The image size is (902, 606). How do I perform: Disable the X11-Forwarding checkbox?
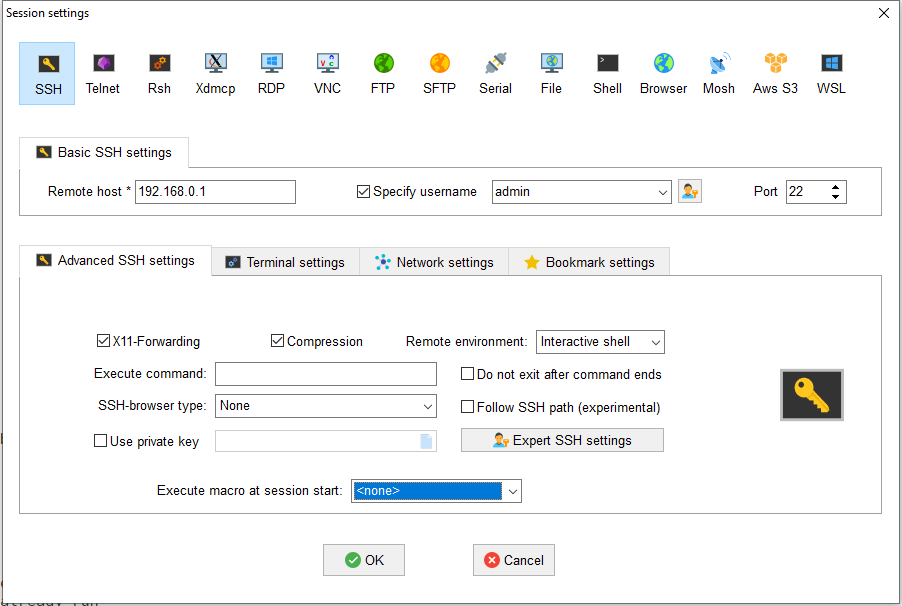pyautogui.click(x=103, y=341)
